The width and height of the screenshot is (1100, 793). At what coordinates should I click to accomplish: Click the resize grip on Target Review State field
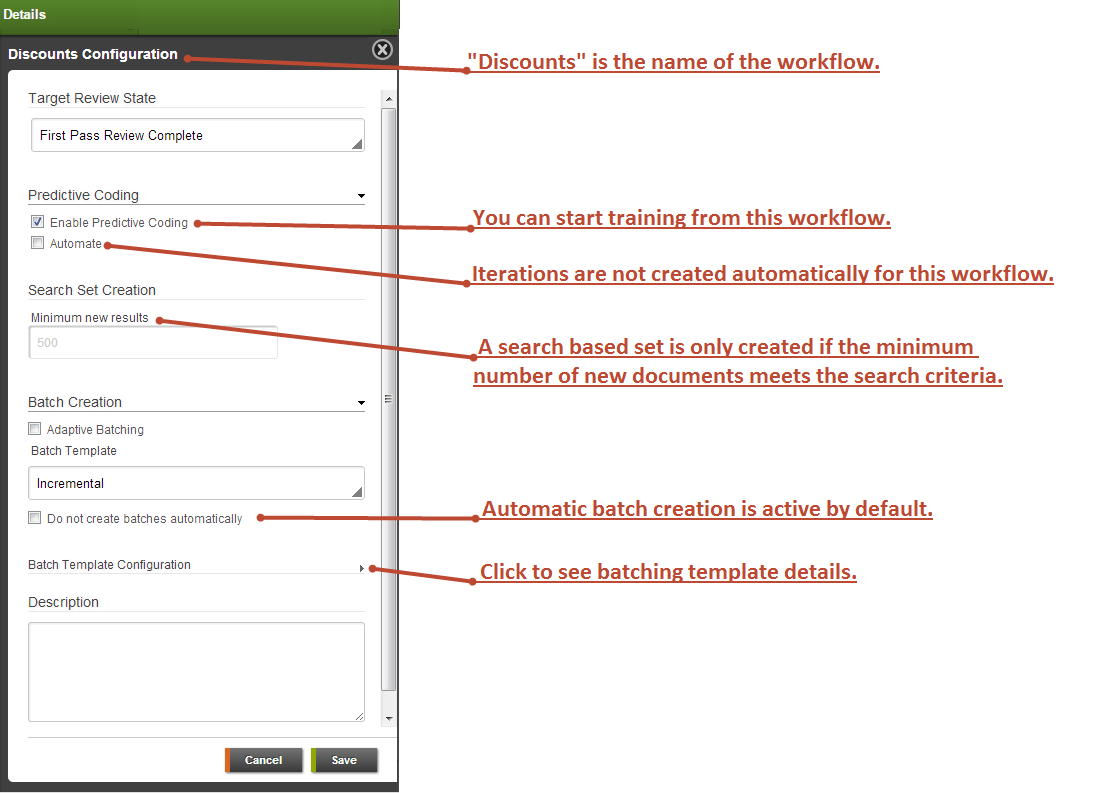[357, 143]
